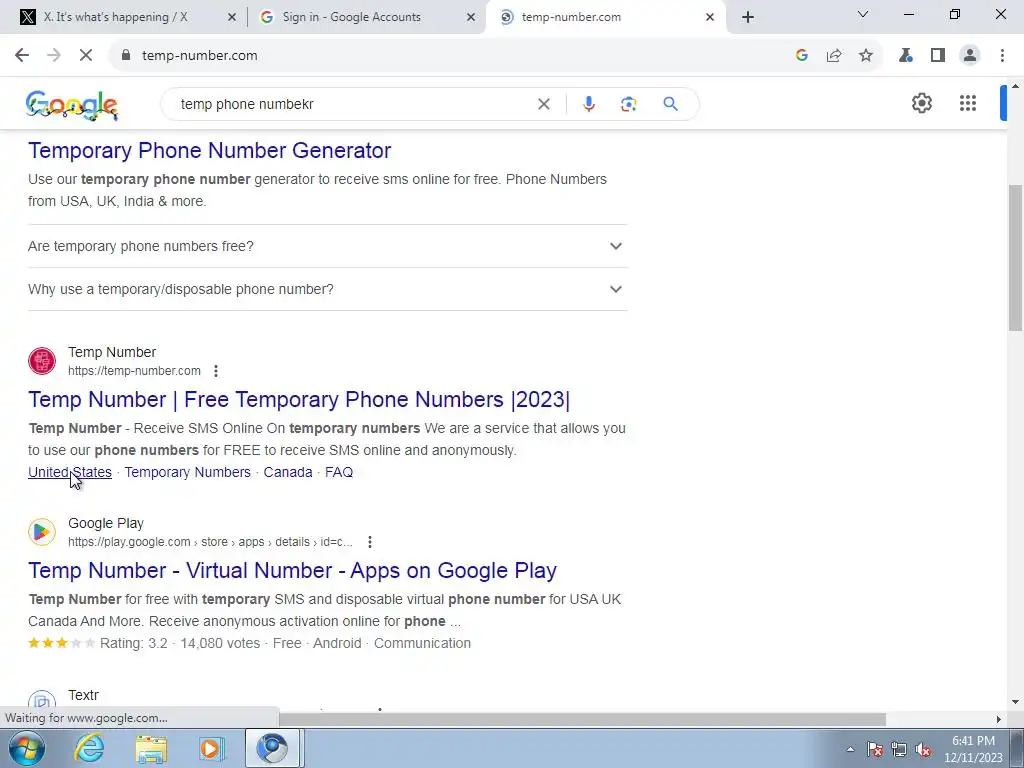Open Windows Media Player in taskbar
Viewport: 1024px width, 768px height.
pyautogui.click(x=212, y=749)
